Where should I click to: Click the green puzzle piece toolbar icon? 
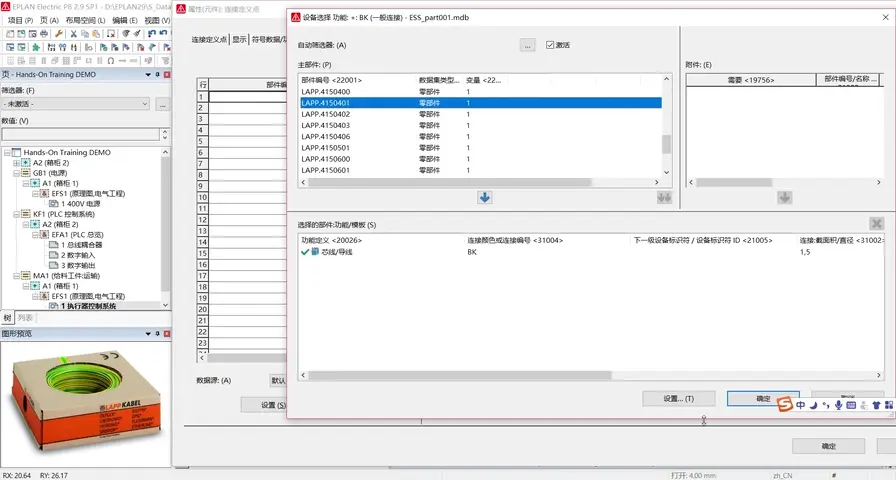(x=37, y=47)
